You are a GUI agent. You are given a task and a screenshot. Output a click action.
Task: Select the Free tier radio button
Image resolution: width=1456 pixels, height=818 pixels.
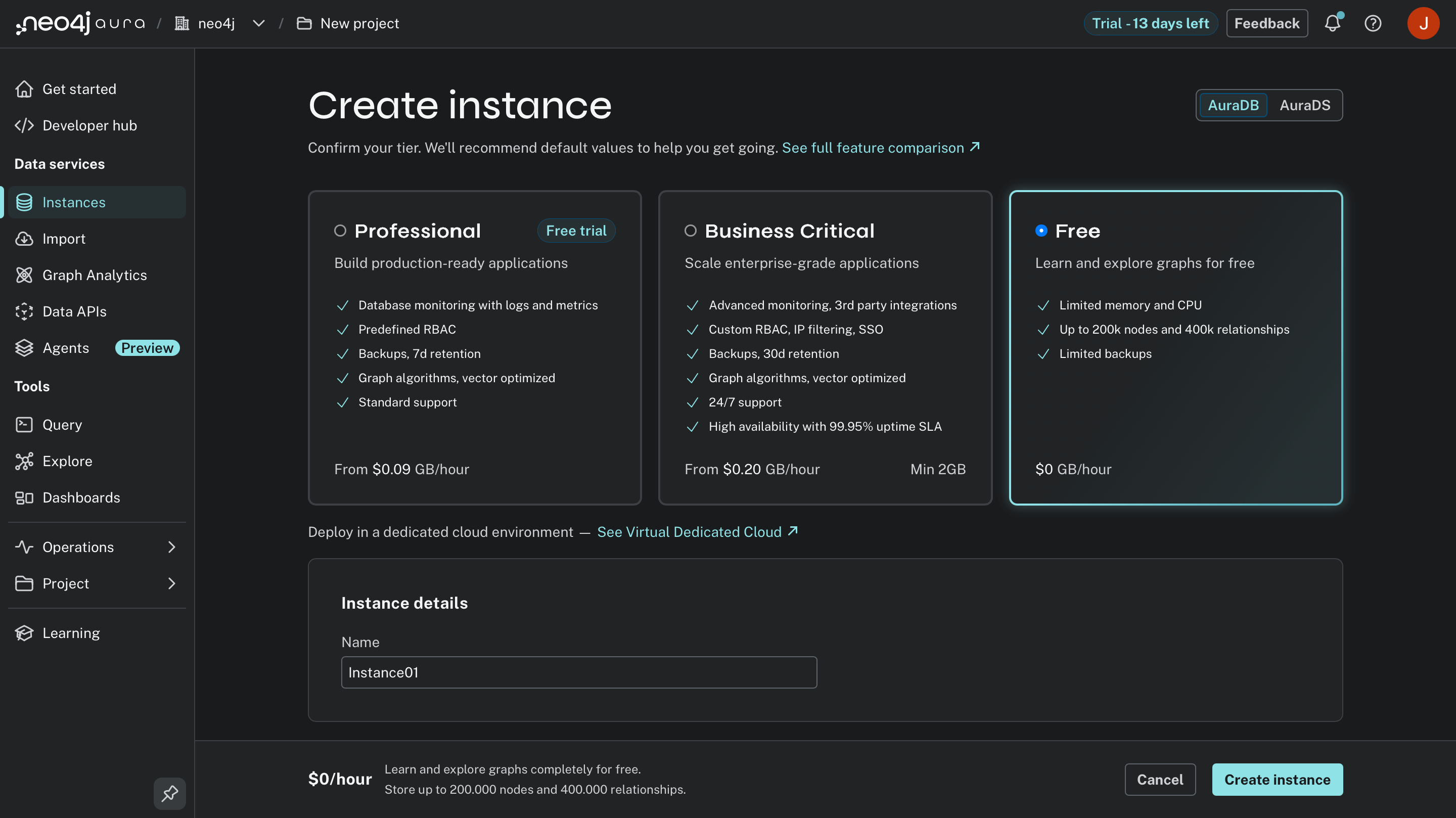[1041, 231]
